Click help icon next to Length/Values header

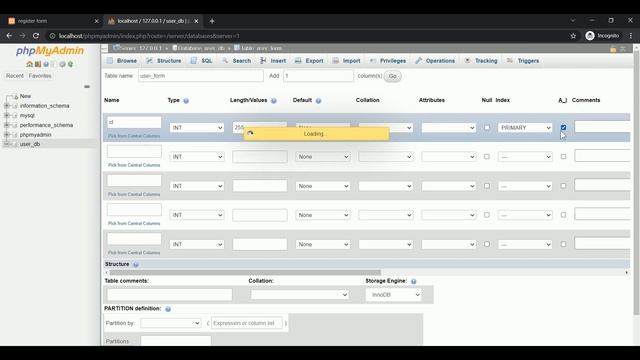pos(274,100)
